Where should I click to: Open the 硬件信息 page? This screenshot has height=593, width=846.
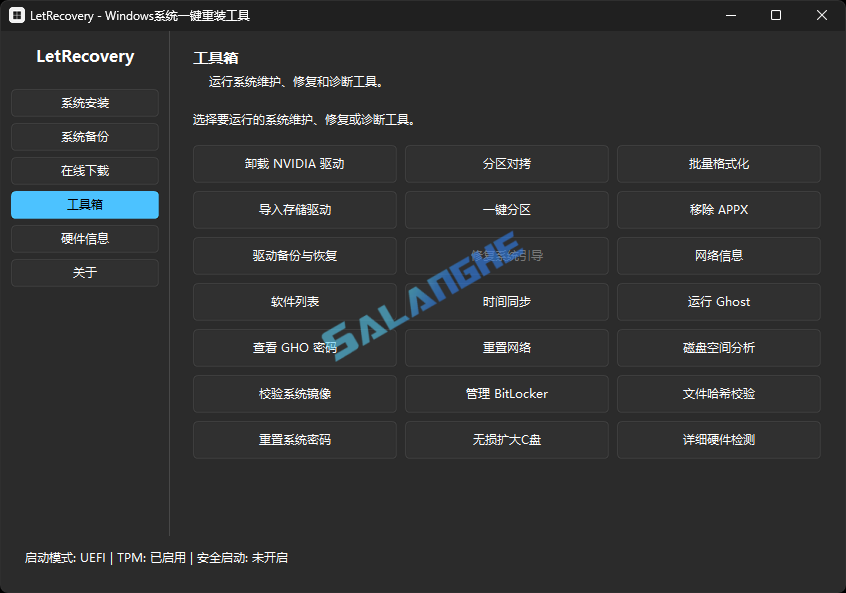click(x=85, y=239)
